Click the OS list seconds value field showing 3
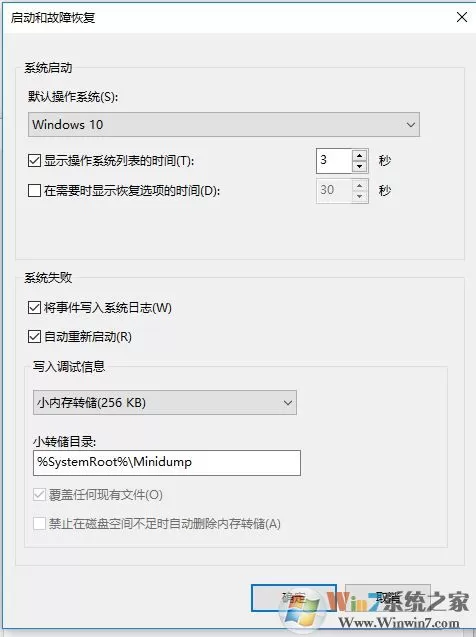 coord(334,161)
